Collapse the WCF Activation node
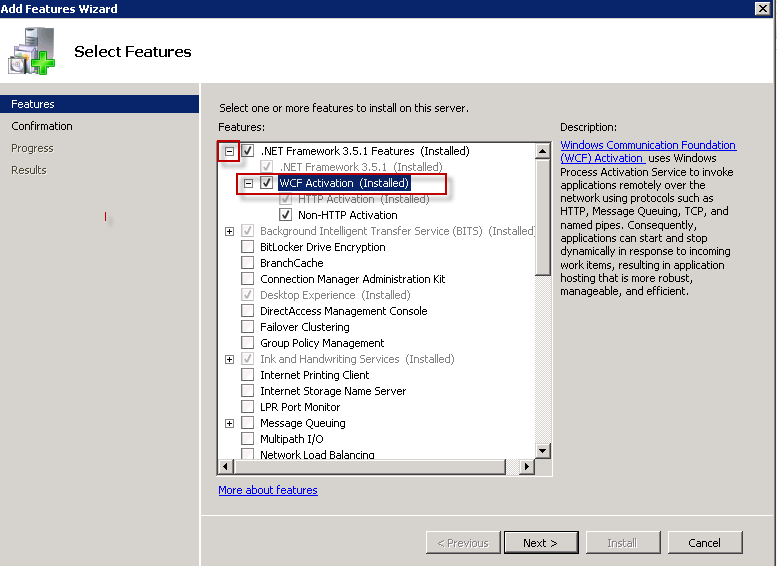Image resolution: width=777 pixels, height=566 pixels. click(248, 183)
